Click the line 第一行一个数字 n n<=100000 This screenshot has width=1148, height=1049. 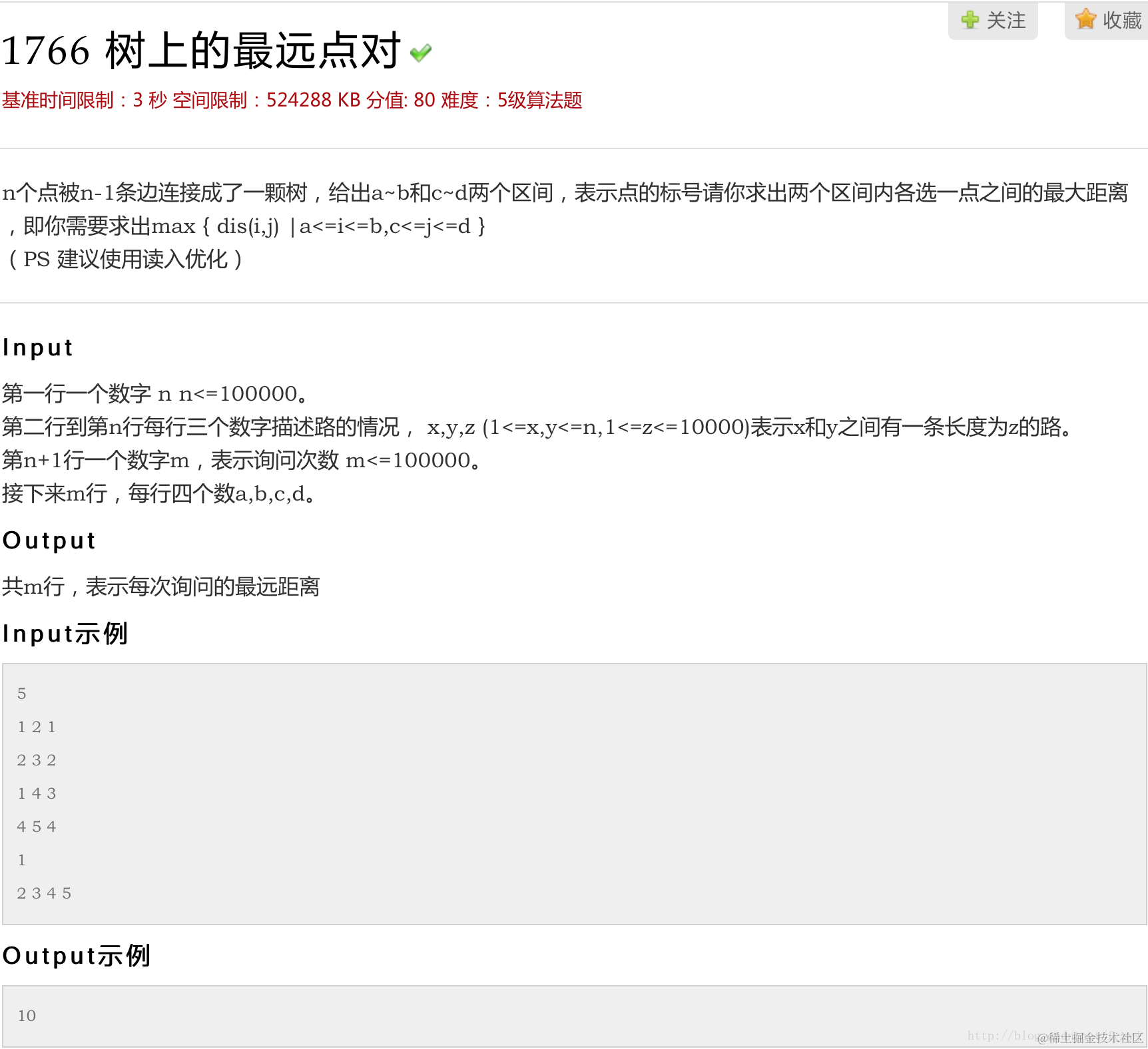(155, 393)
